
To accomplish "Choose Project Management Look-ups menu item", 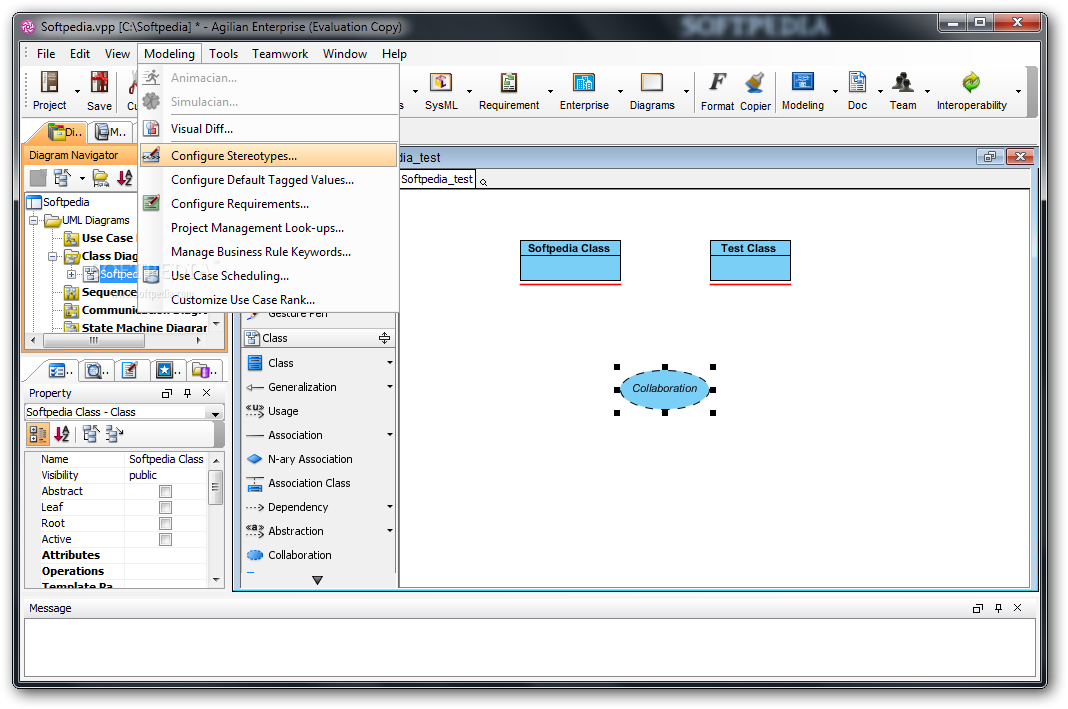I will [x=268, y=228].
